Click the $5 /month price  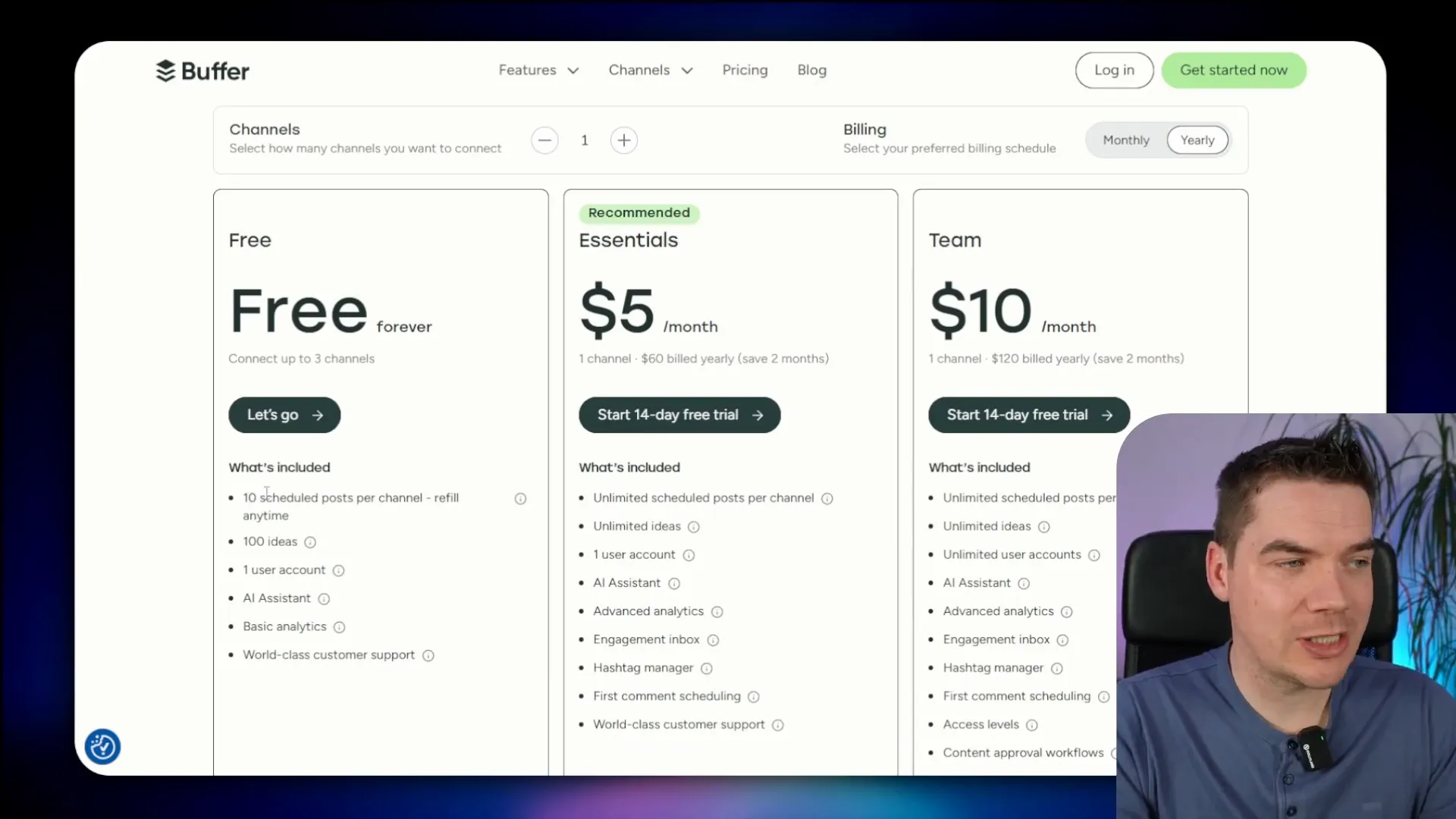click(648, 311)
